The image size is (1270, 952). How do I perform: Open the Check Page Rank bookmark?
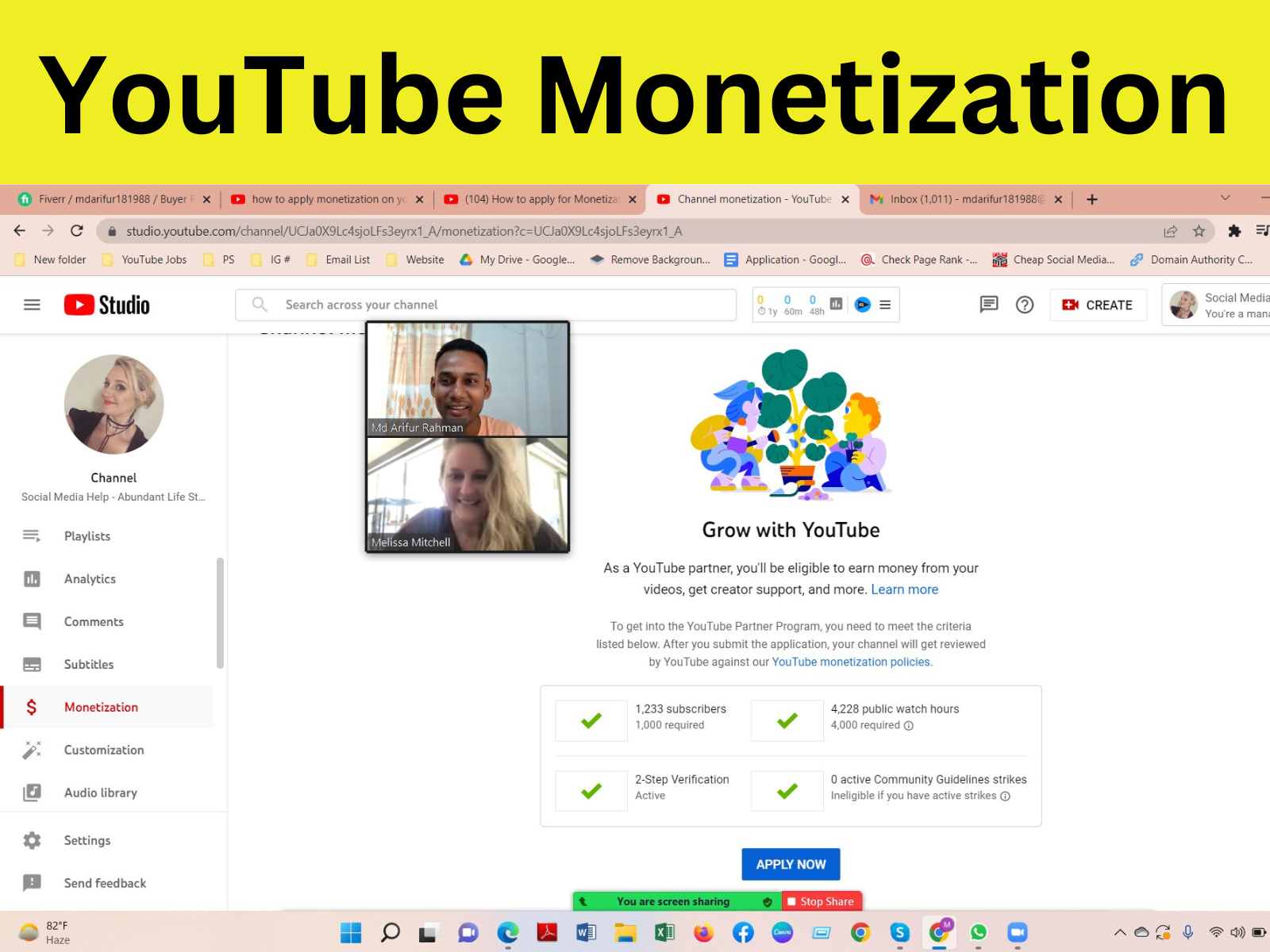(919, 259)
